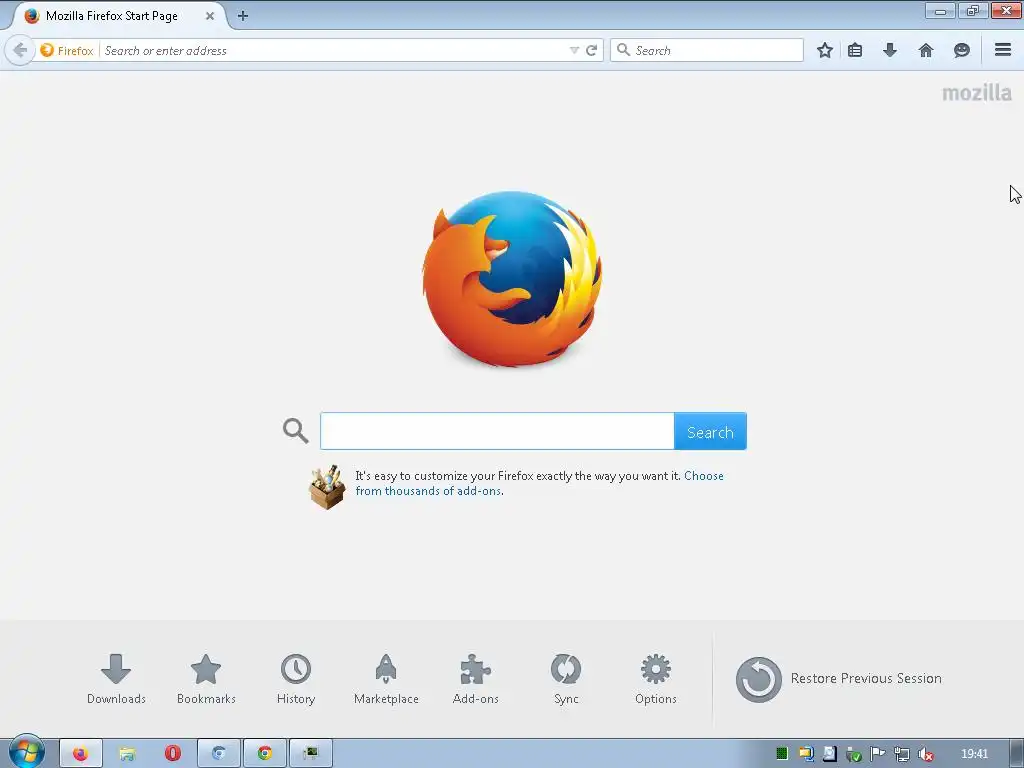The height and width of the screenshot is (768, 1024).
Task: Click the network tray icon
Action: pyautogui.click(x=901, y=754)
